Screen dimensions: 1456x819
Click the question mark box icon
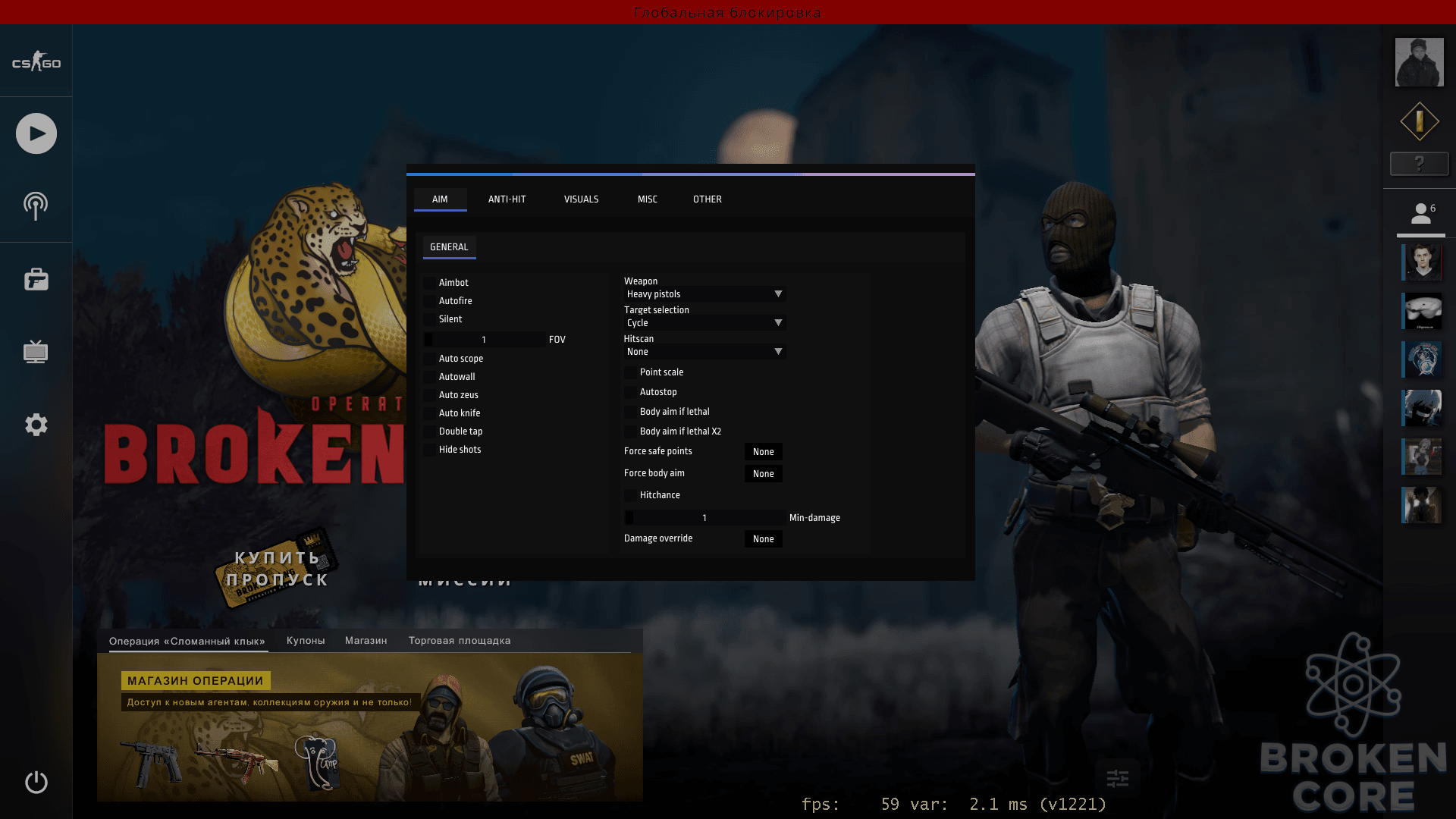(x=1420, y=164)
